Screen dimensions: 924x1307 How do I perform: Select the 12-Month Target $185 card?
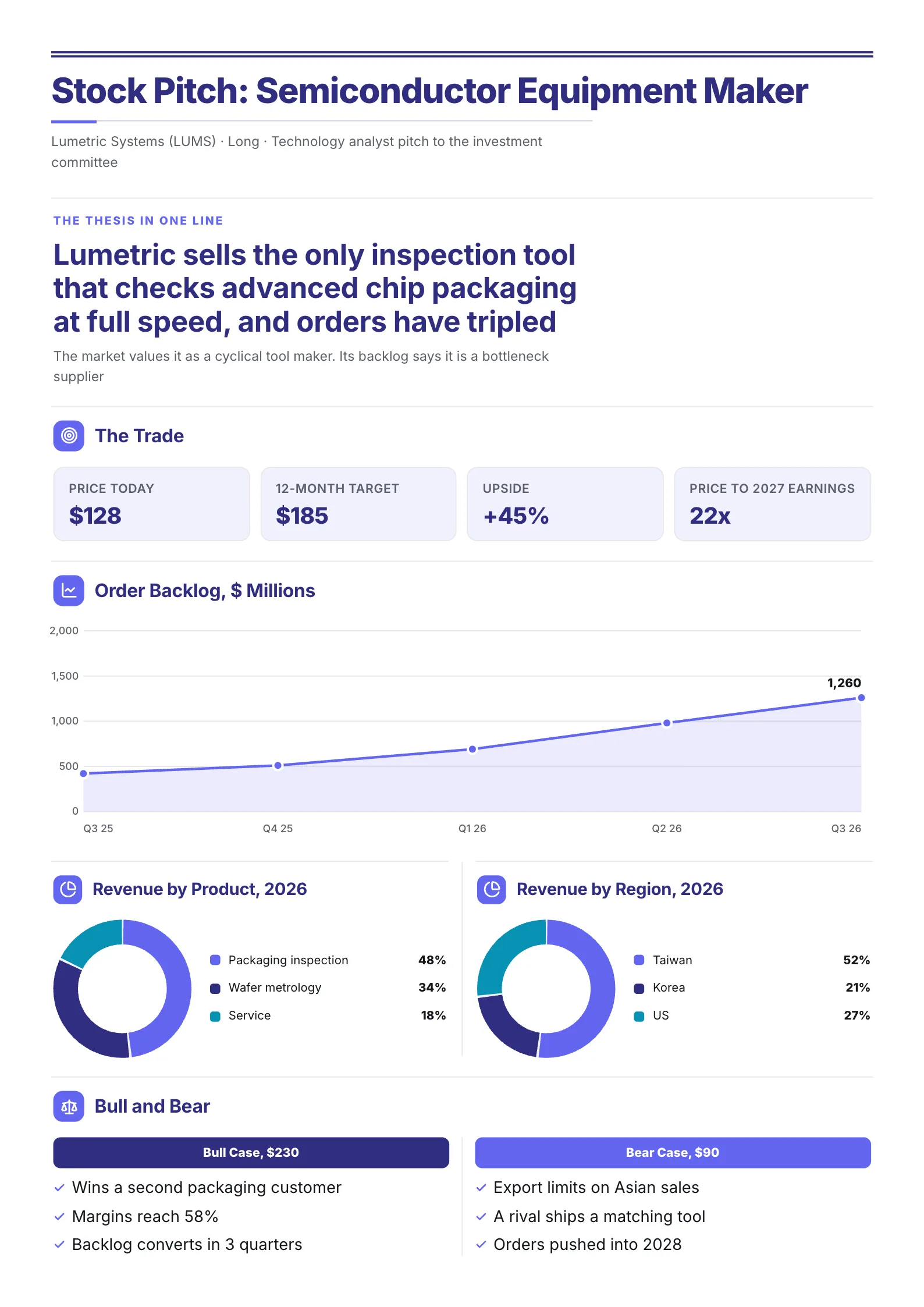tap(358, 504)
